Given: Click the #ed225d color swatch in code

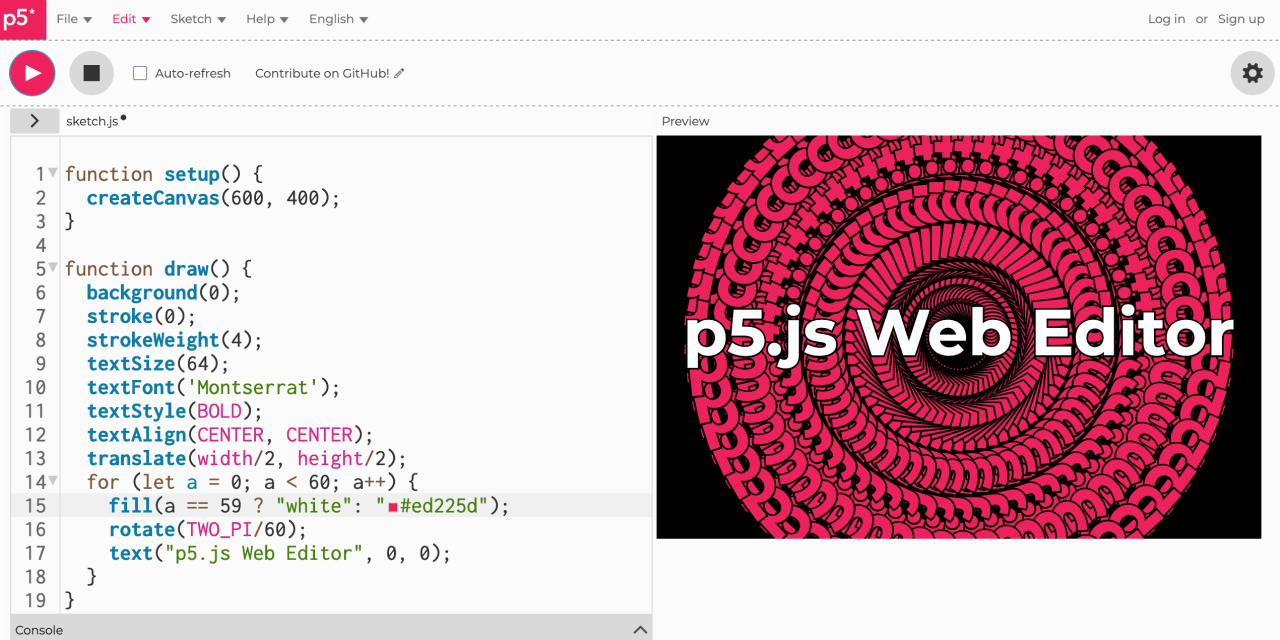Looking at the screenshot, I should click(393, 507).
